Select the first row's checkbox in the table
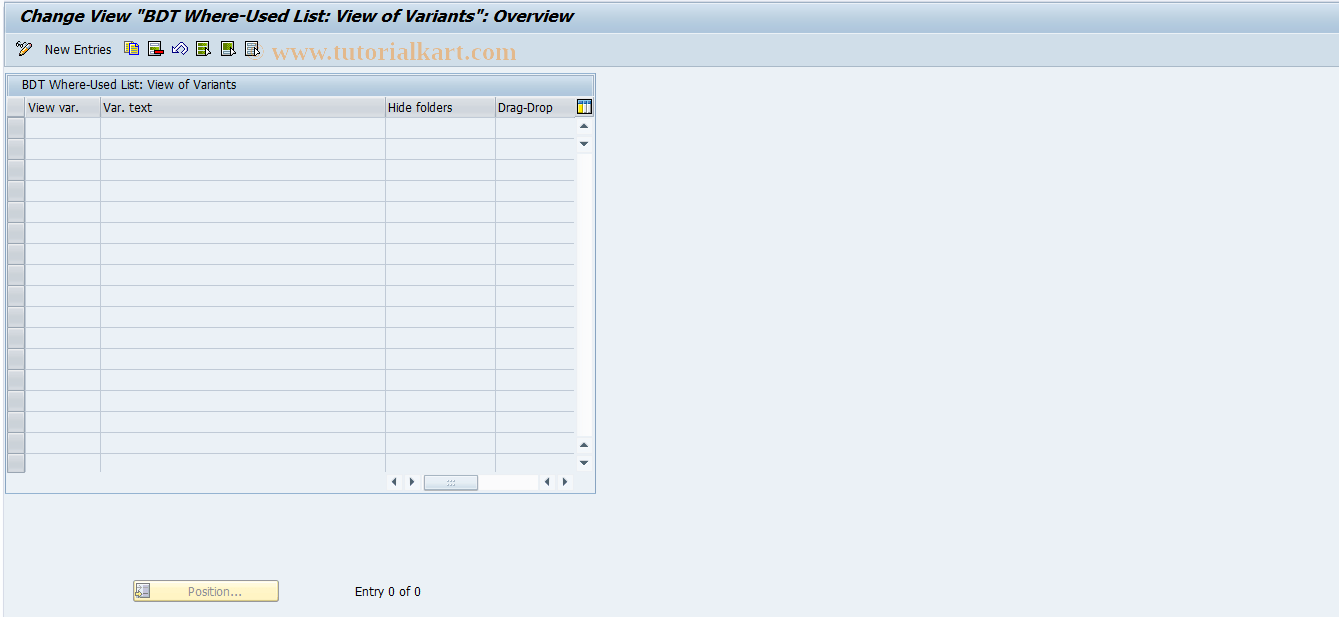1339x617 pixels. (x=15, y=126)
